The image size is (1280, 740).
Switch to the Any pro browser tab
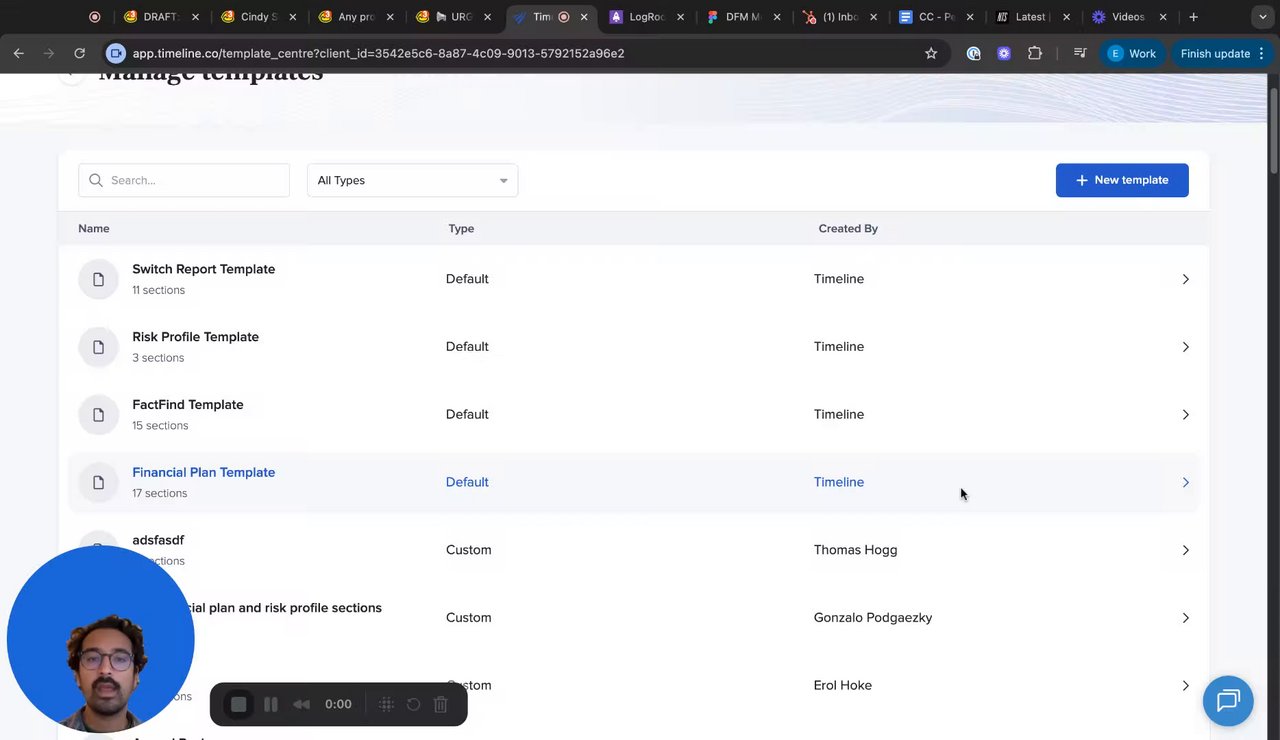click(356, 17)
